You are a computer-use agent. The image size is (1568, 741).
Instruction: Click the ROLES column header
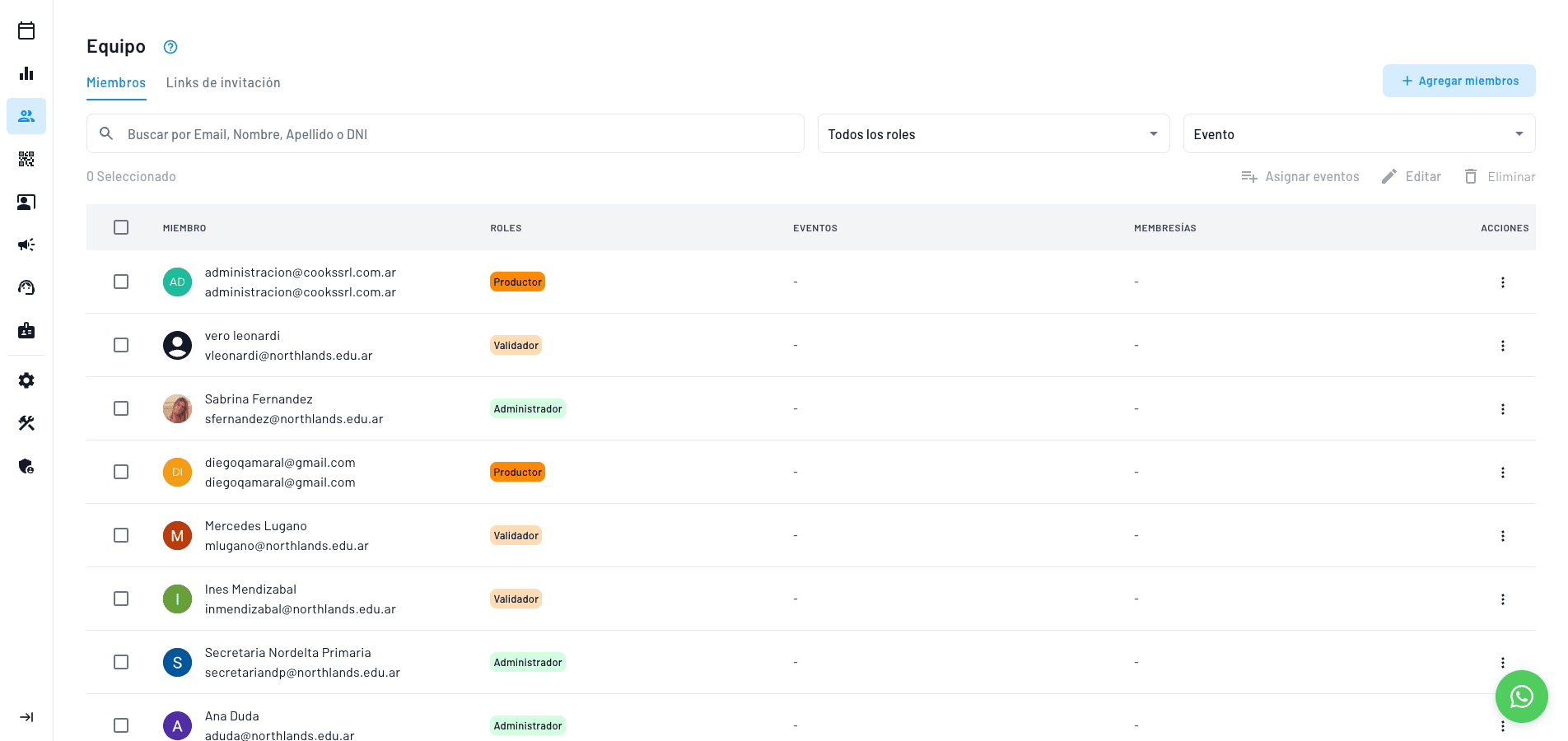[506, 228]
